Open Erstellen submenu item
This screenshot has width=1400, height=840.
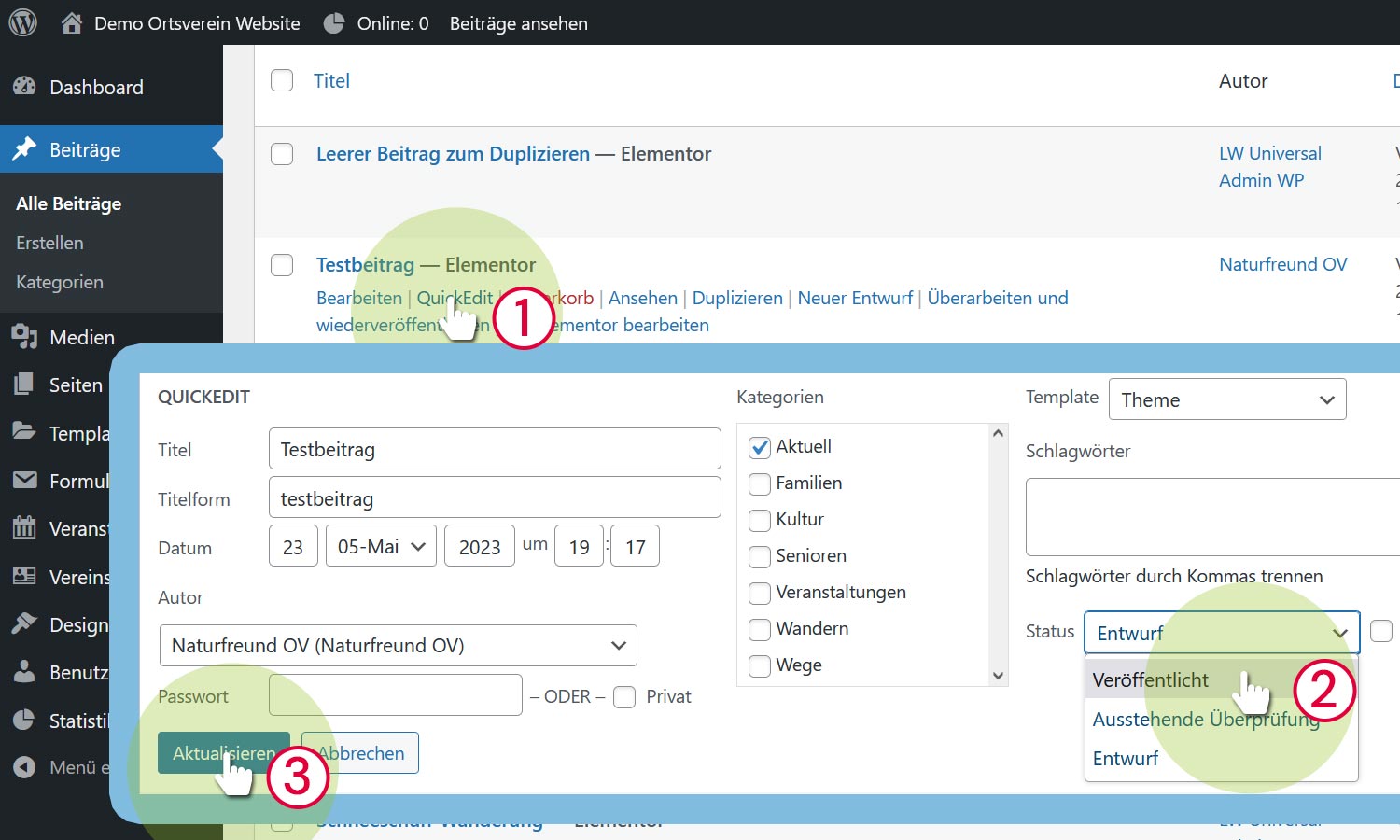point(49,243)
